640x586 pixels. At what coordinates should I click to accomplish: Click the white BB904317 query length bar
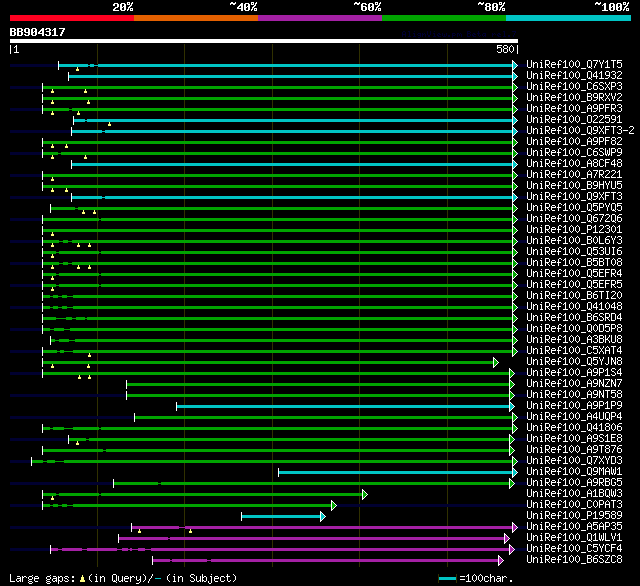coord(264,41)
